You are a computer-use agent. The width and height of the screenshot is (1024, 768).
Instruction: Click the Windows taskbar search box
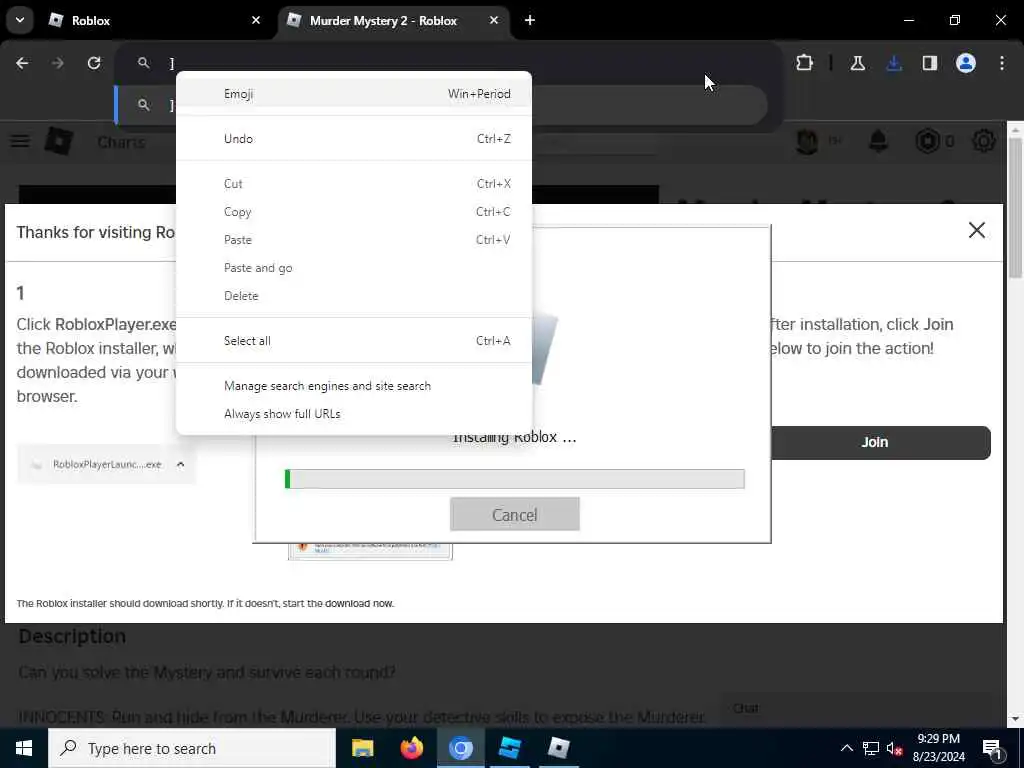192,748
